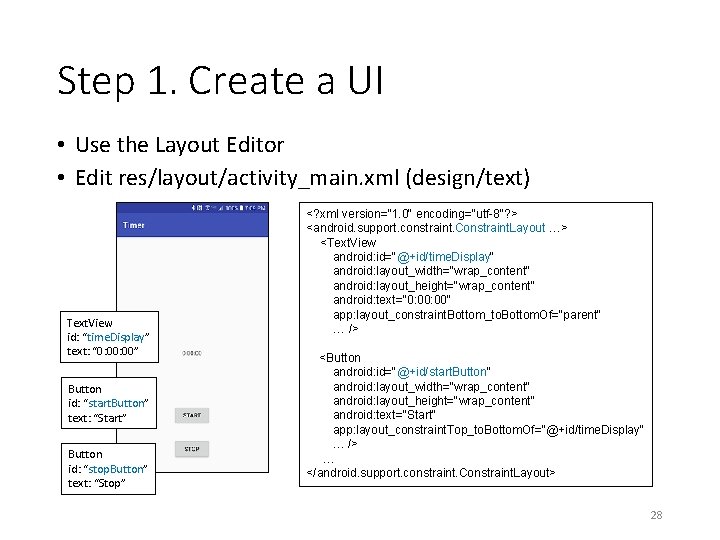Click the phone status bar icons
Screen dimensions: 720x540
point(229,208)
